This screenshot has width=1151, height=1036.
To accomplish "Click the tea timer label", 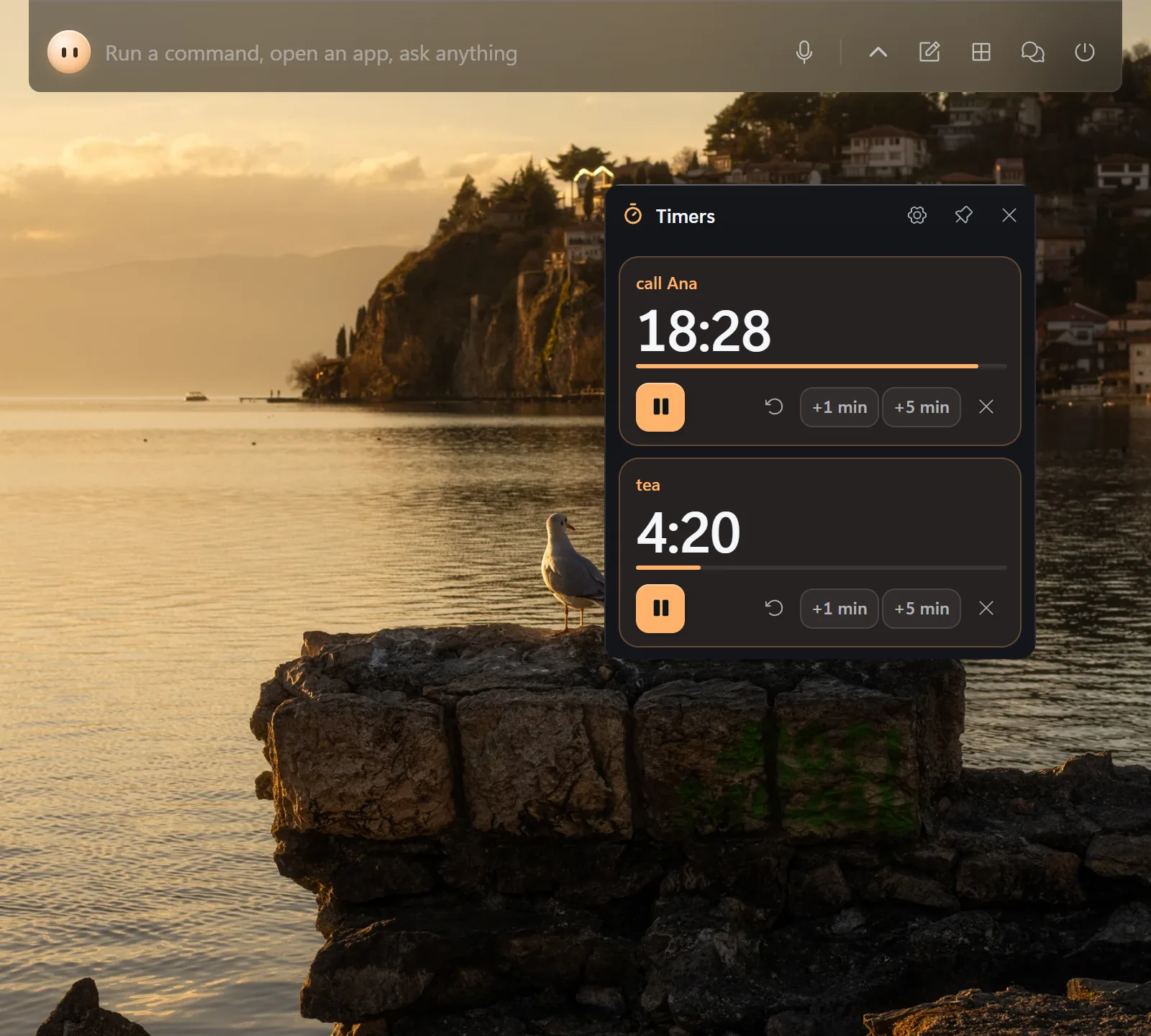I will pyautogui.click(x=647, y=485).
